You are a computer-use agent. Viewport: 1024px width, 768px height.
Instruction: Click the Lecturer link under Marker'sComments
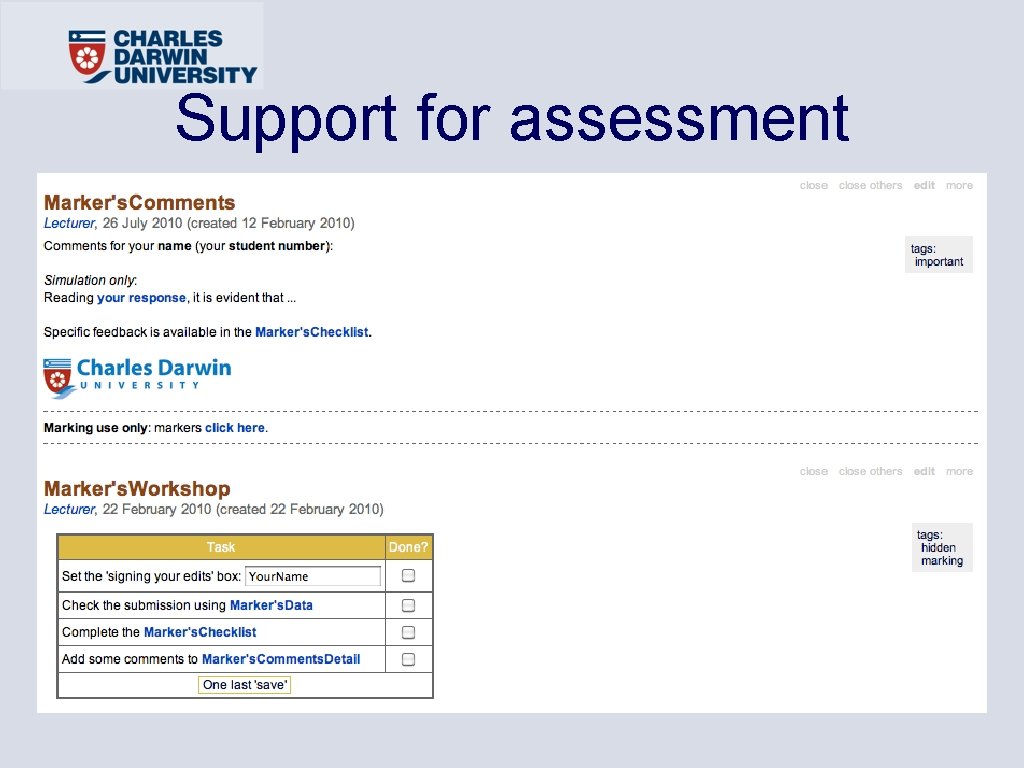coord(69,223)
